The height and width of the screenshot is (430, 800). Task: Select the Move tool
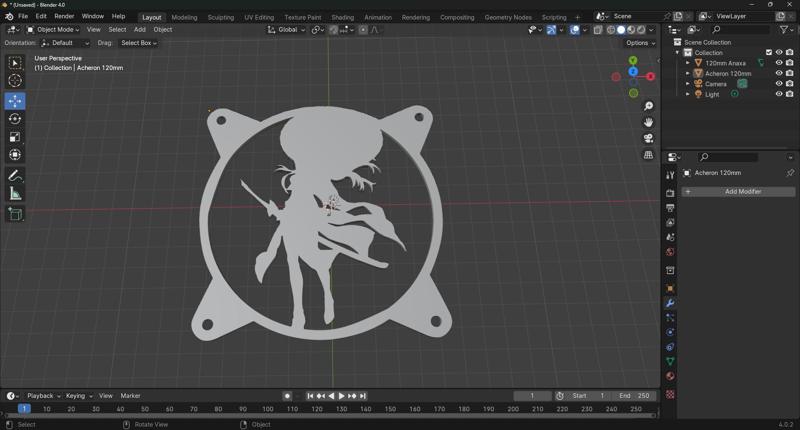pos(15,101)
